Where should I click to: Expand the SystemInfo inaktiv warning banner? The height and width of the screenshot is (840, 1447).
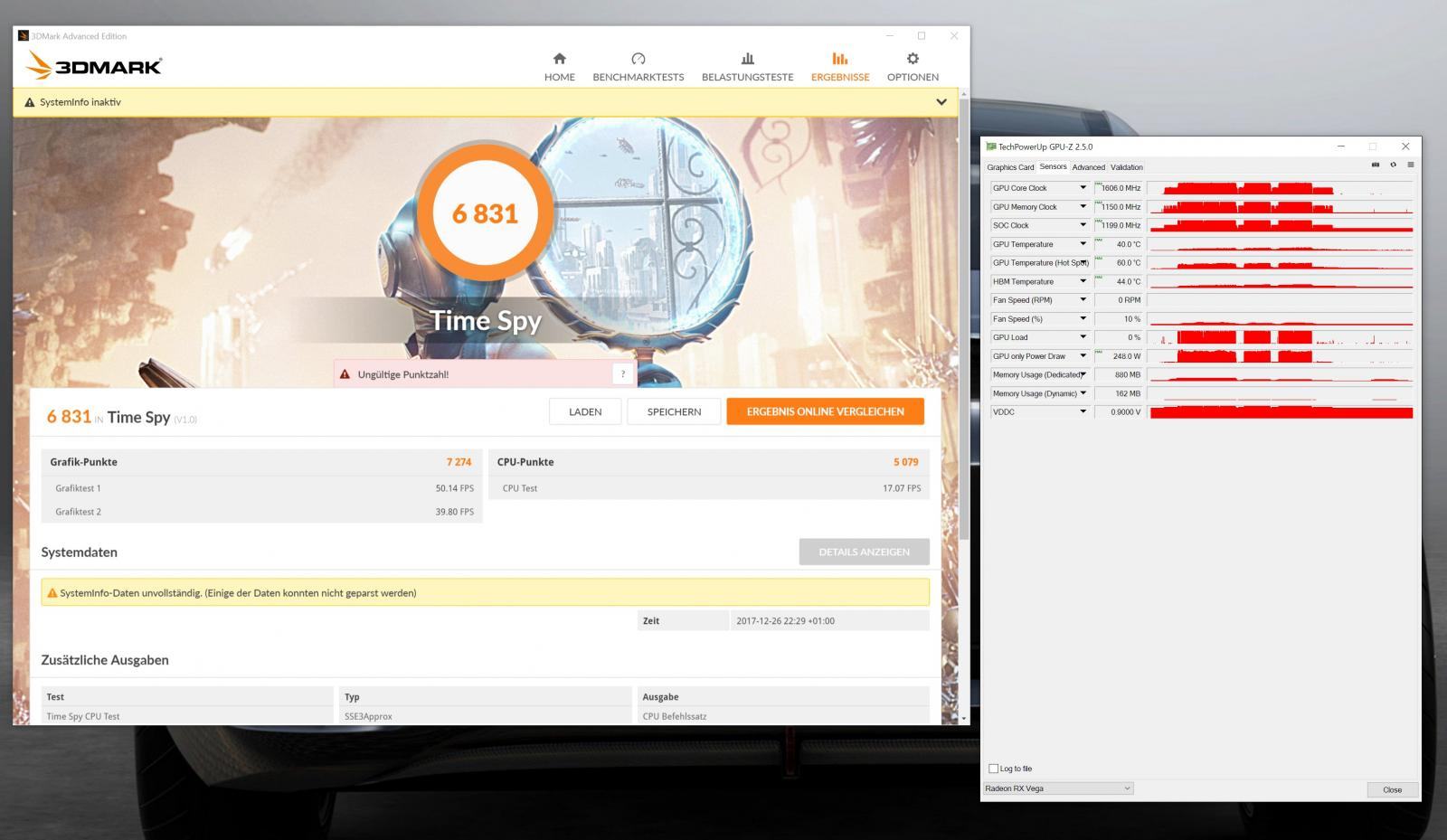point(941,102)
